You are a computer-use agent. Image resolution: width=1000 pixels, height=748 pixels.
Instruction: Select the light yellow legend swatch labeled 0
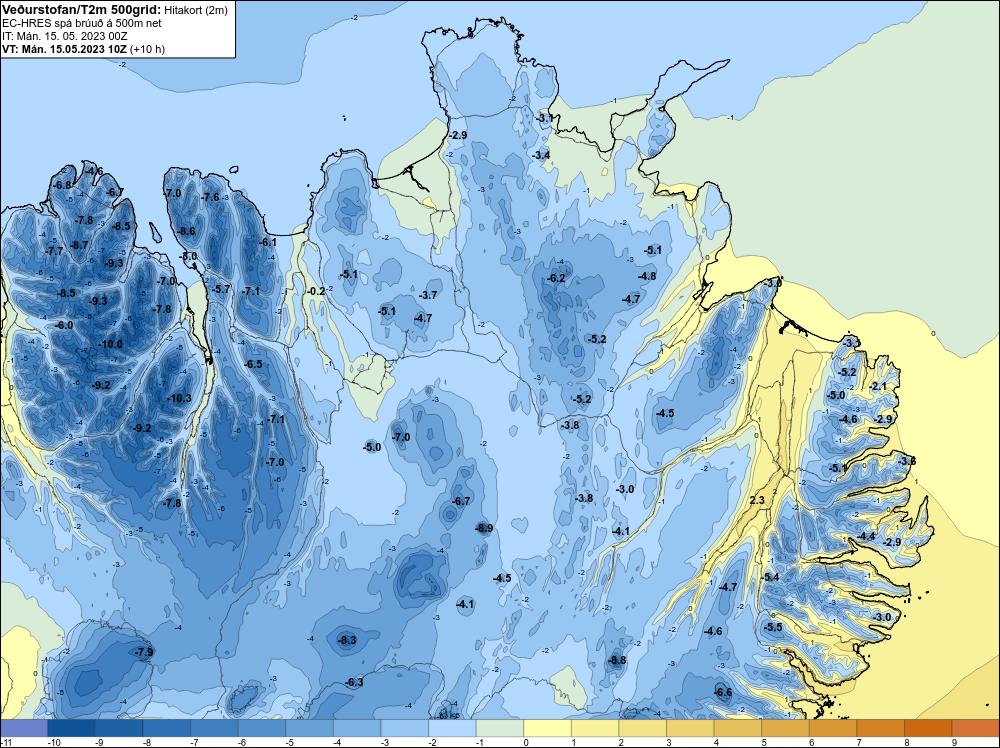547,728
